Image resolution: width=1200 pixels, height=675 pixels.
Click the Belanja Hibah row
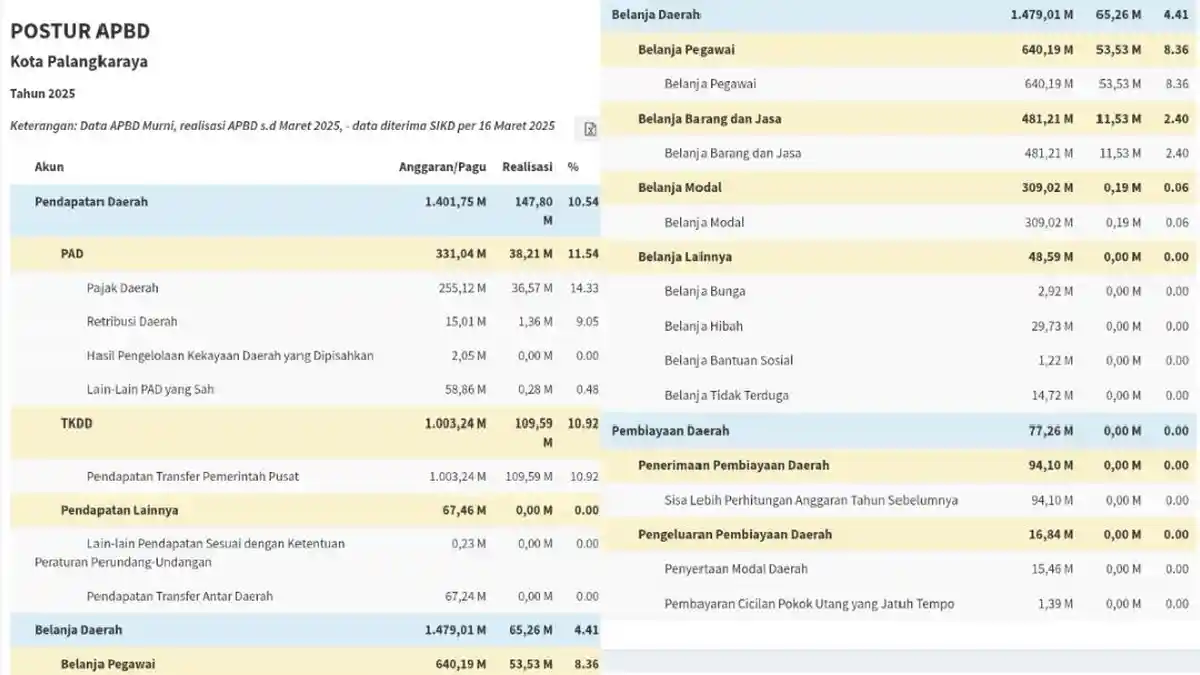(x=900, y=326)
